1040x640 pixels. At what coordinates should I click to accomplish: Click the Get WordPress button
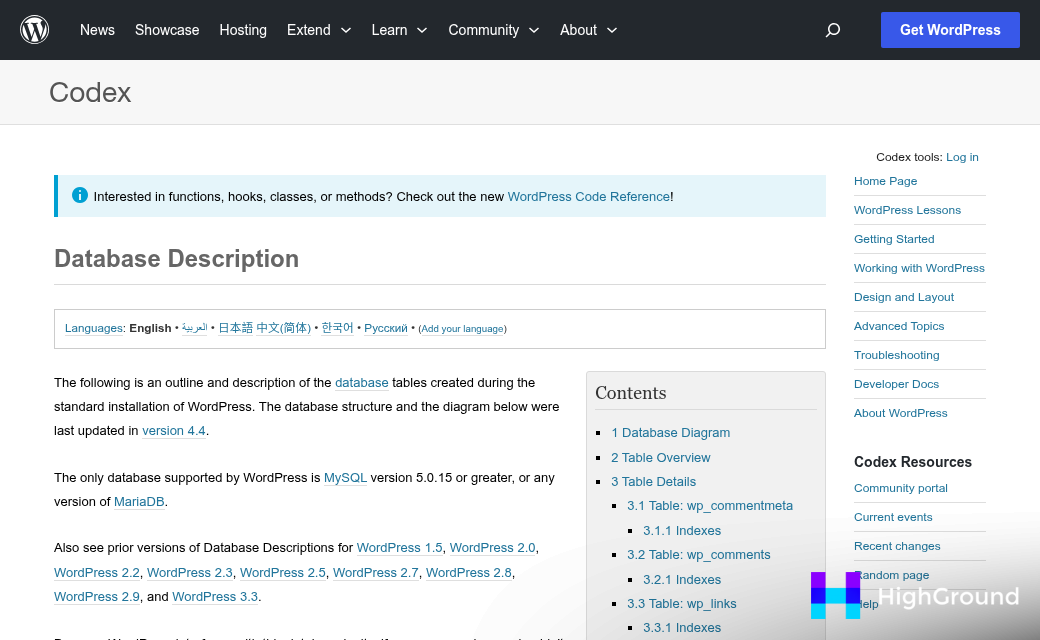(949, 30)
